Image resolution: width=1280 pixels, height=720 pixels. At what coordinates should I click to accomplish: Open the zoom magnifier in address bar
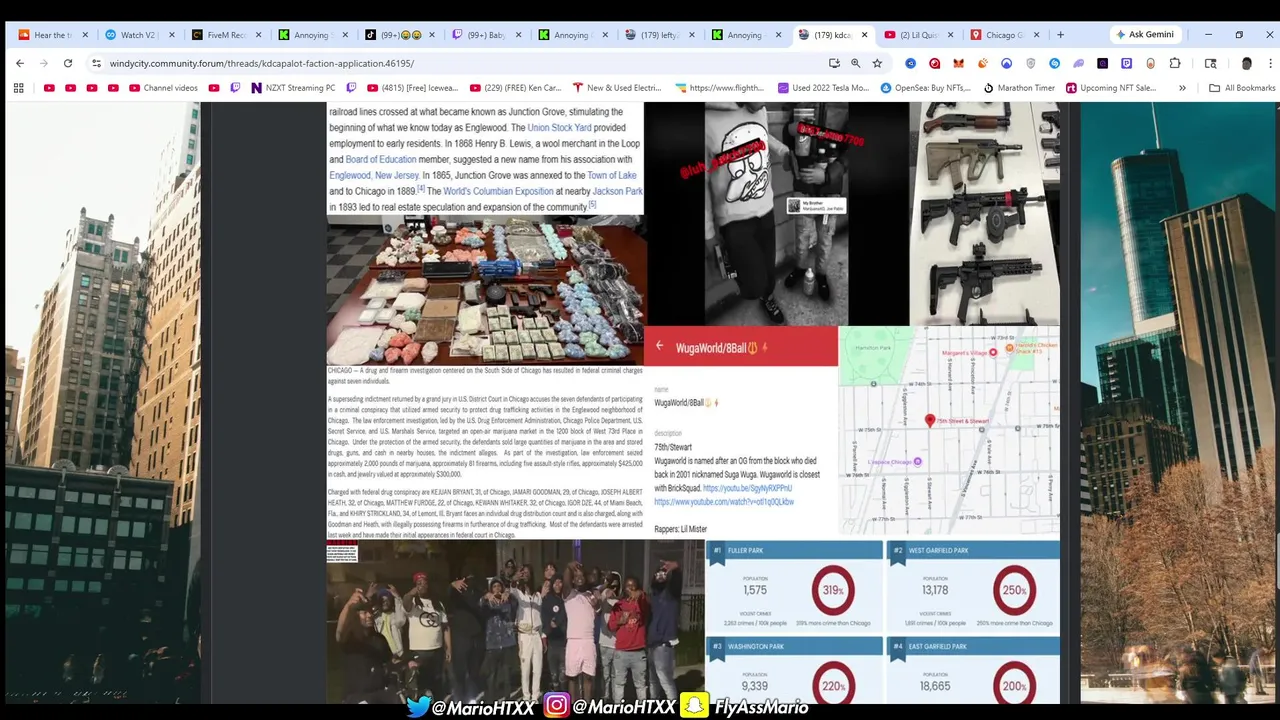[856, 63]
